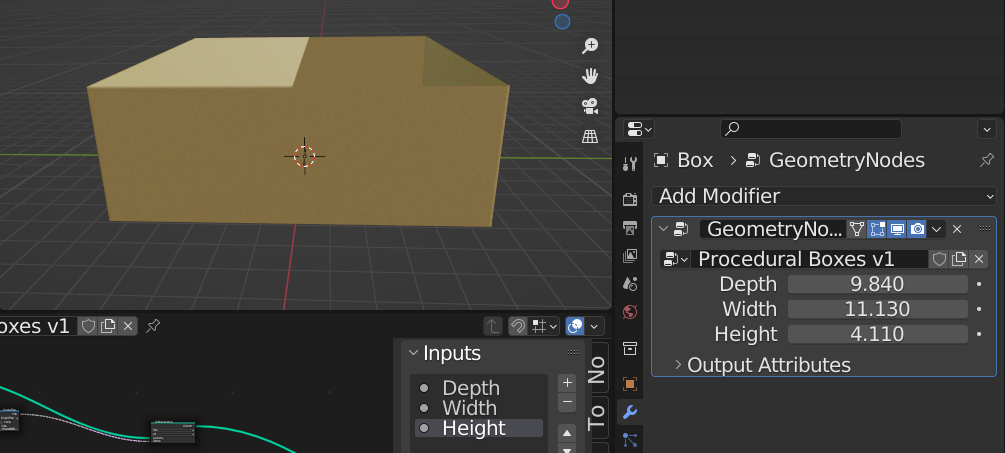Screen dimensions: 1005x453
Task: Click the blue Z axis gizmo circle
Action: 562,22
